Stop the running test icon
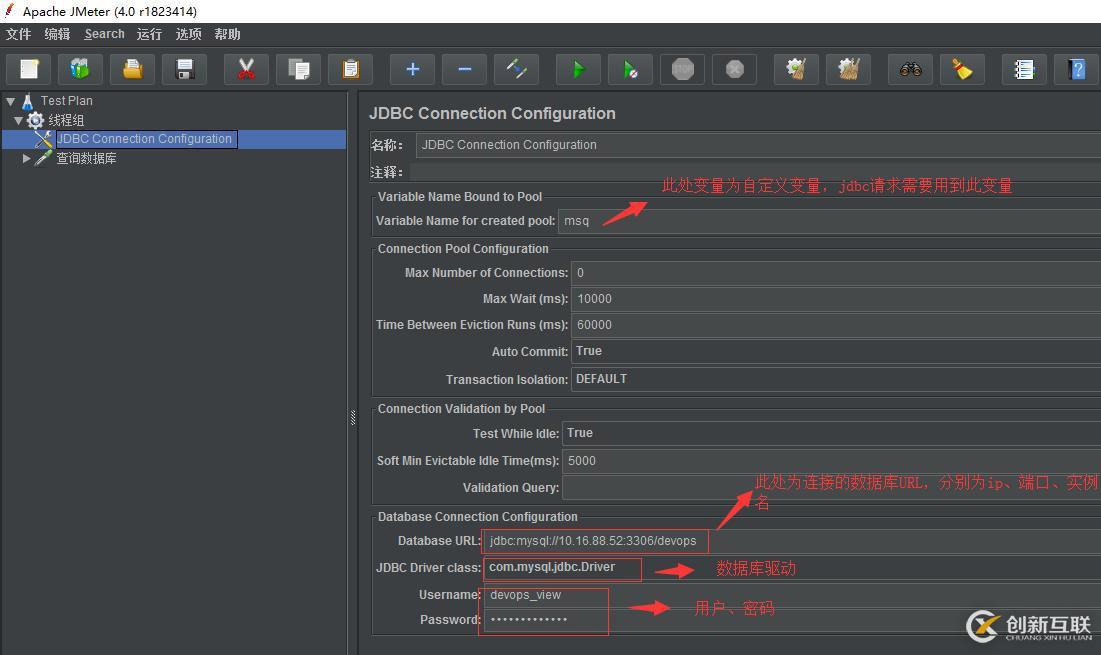The height and width of the screenshot is (655, 1101). 683,70
